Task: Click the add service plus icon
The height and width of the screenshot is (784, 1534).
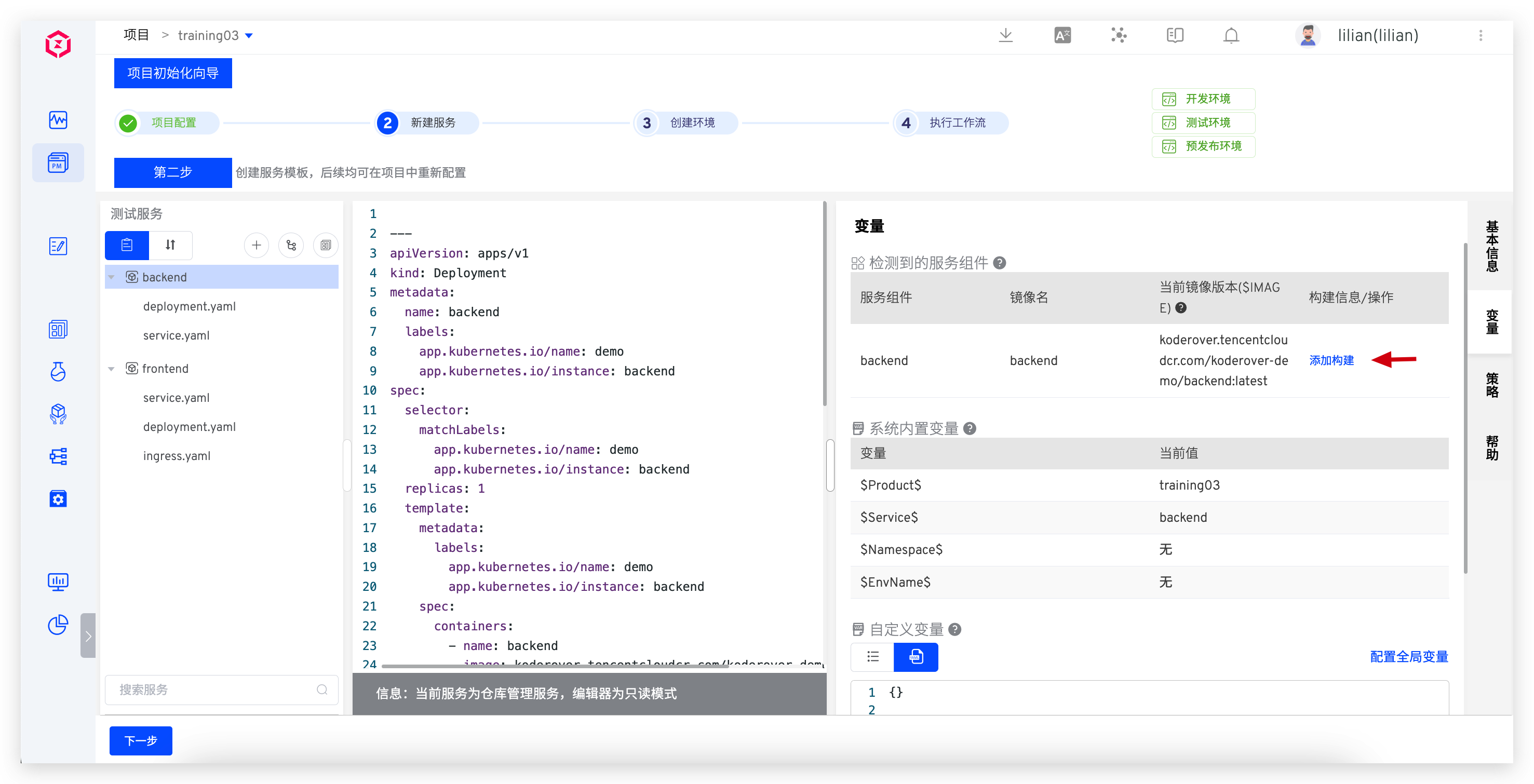Action: point(257,245)
